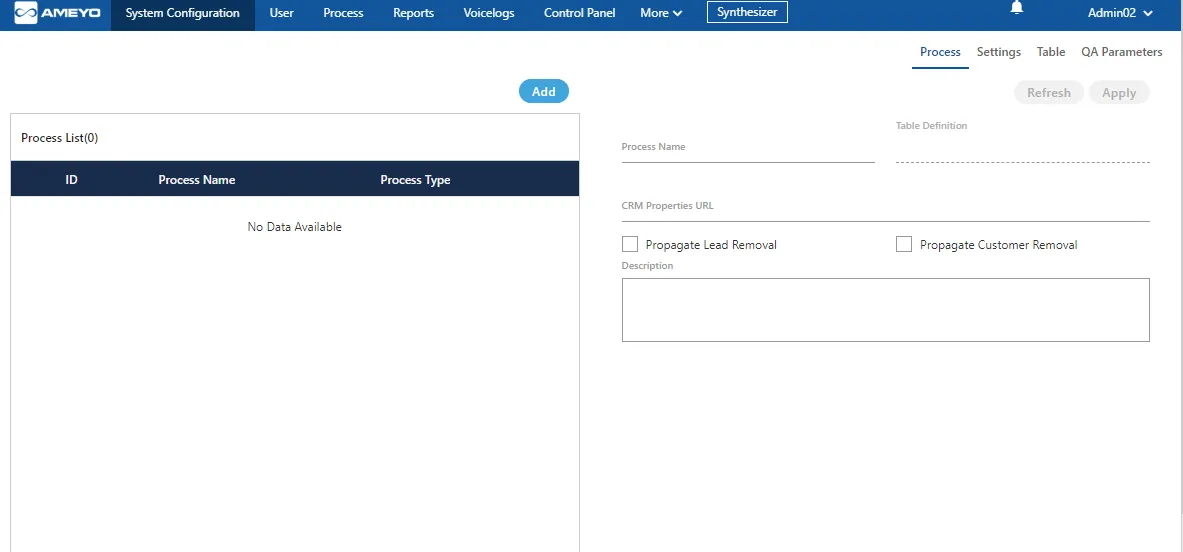Click the No Data Available text

click(295, 227)
